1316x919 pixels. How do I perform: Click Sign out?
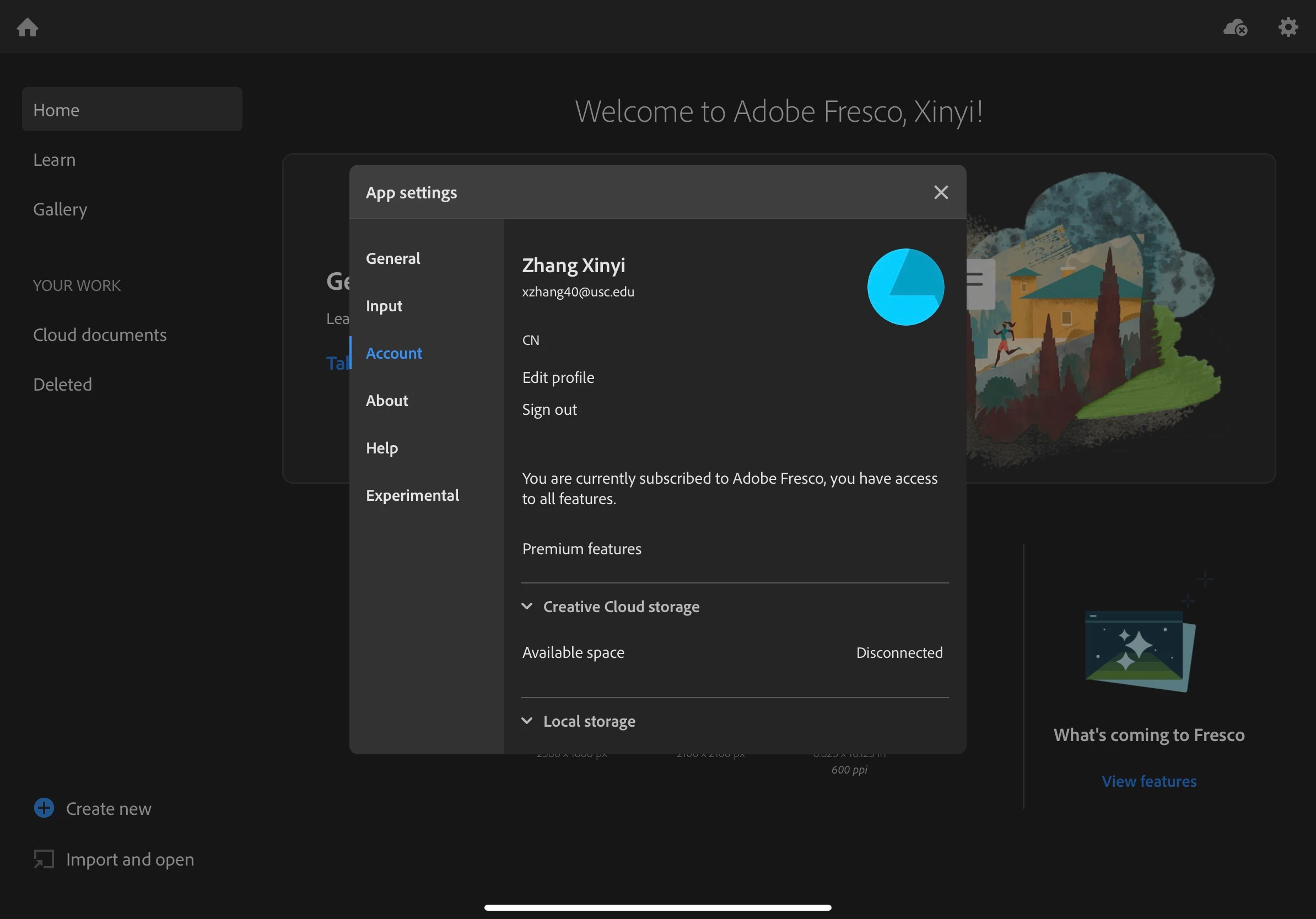coord(549,410)
